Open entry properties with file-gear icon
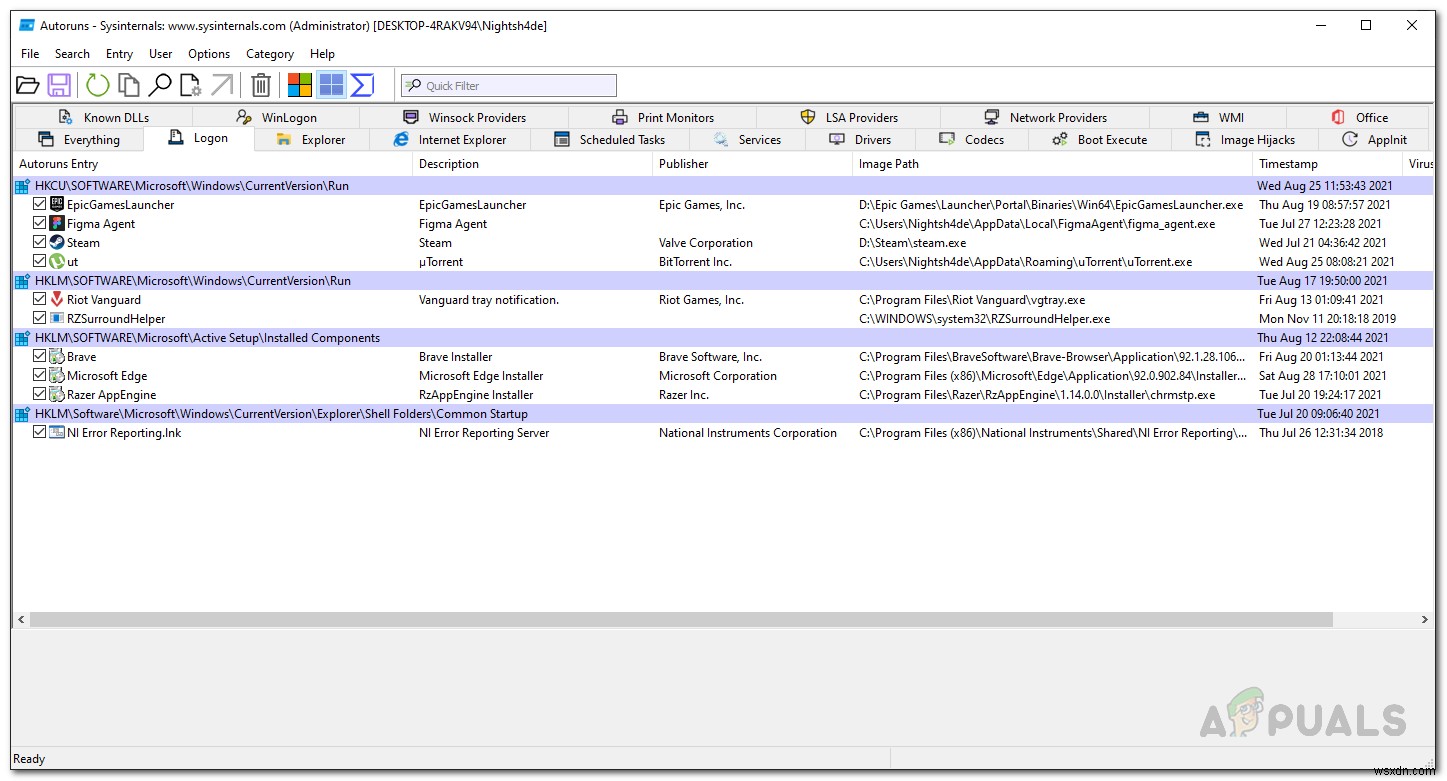 click(x=190, y=85)
